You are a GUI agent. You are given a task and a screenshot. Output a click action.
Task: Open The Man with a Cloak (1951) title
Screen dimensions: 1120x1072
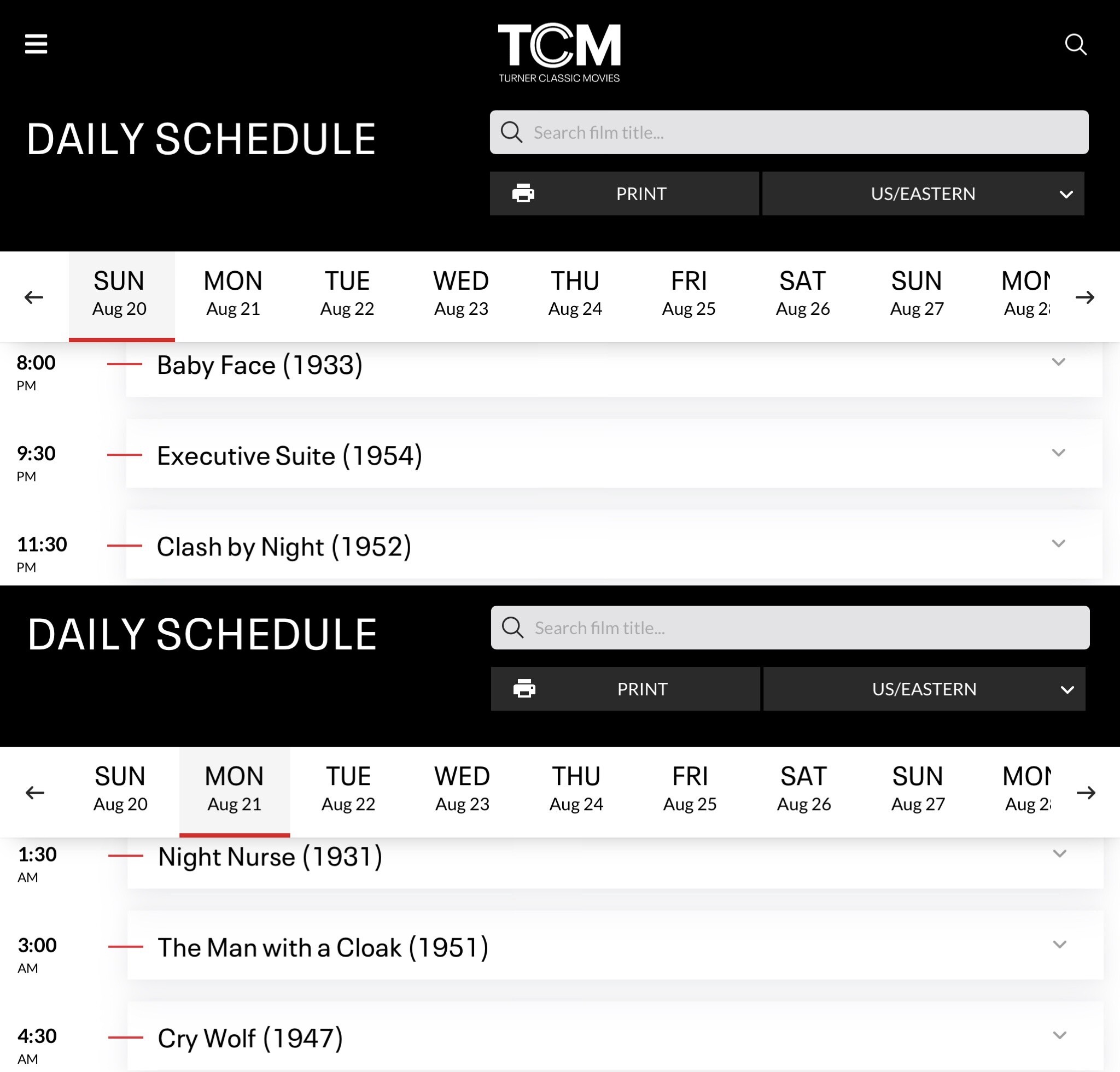323,947
